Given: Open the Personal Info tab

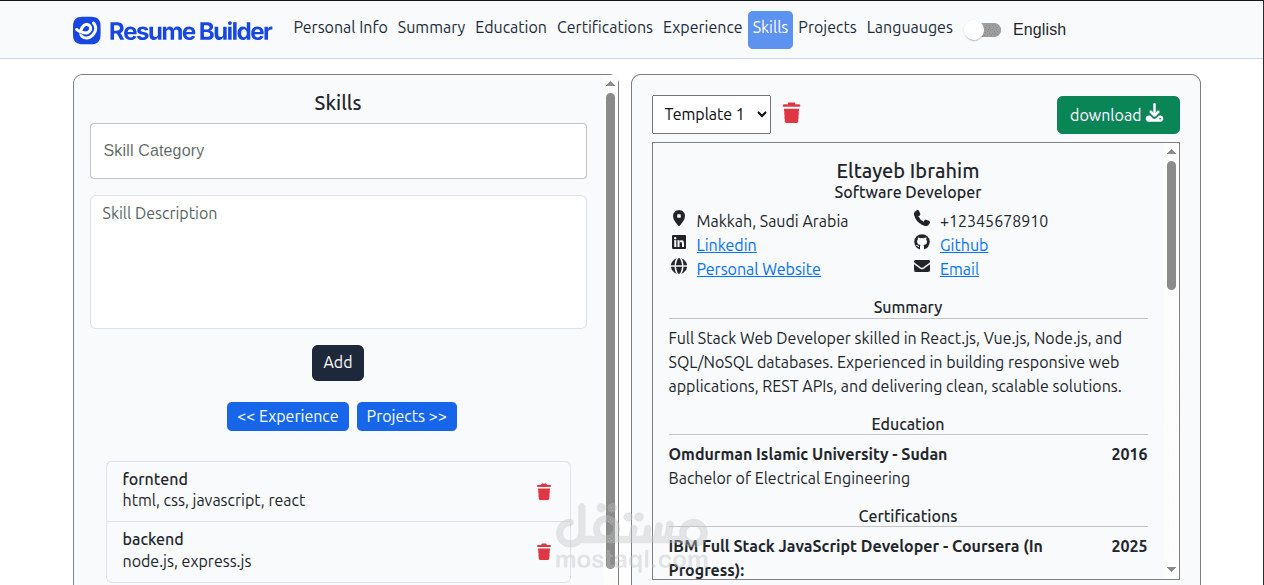Looking at the screenshot, I should click(x=340, y=28).
